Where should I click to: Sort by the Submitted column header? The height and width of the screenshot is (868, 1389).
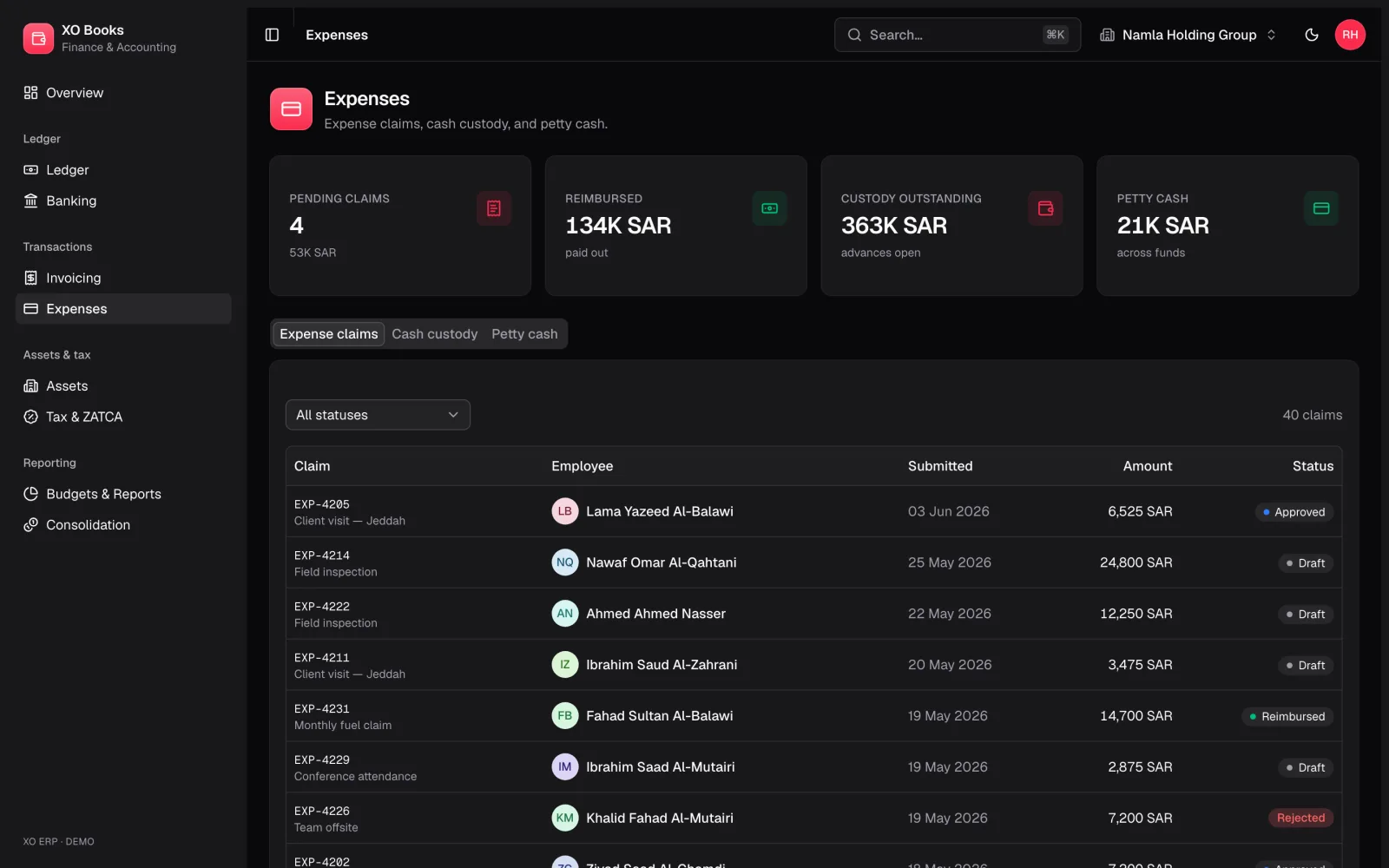pyautogui.click(x=940, y=466)
